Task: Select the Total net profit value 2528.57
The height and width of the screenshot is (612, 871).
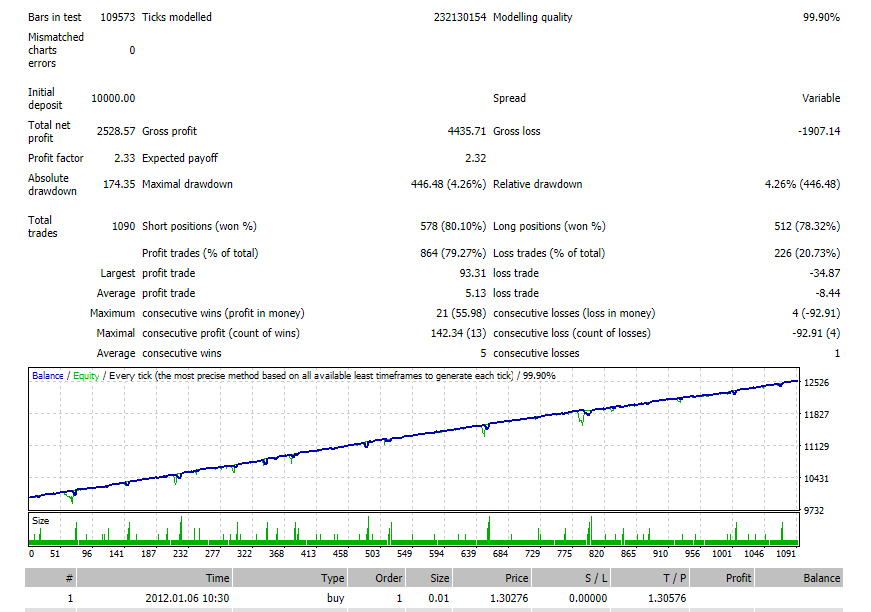Action: pos(116,131)
